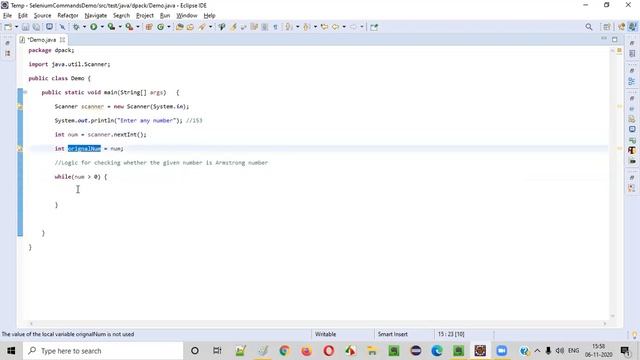Open Zoom from the taskbar
This screenshot has width=640, height=360.
[502, 351]
